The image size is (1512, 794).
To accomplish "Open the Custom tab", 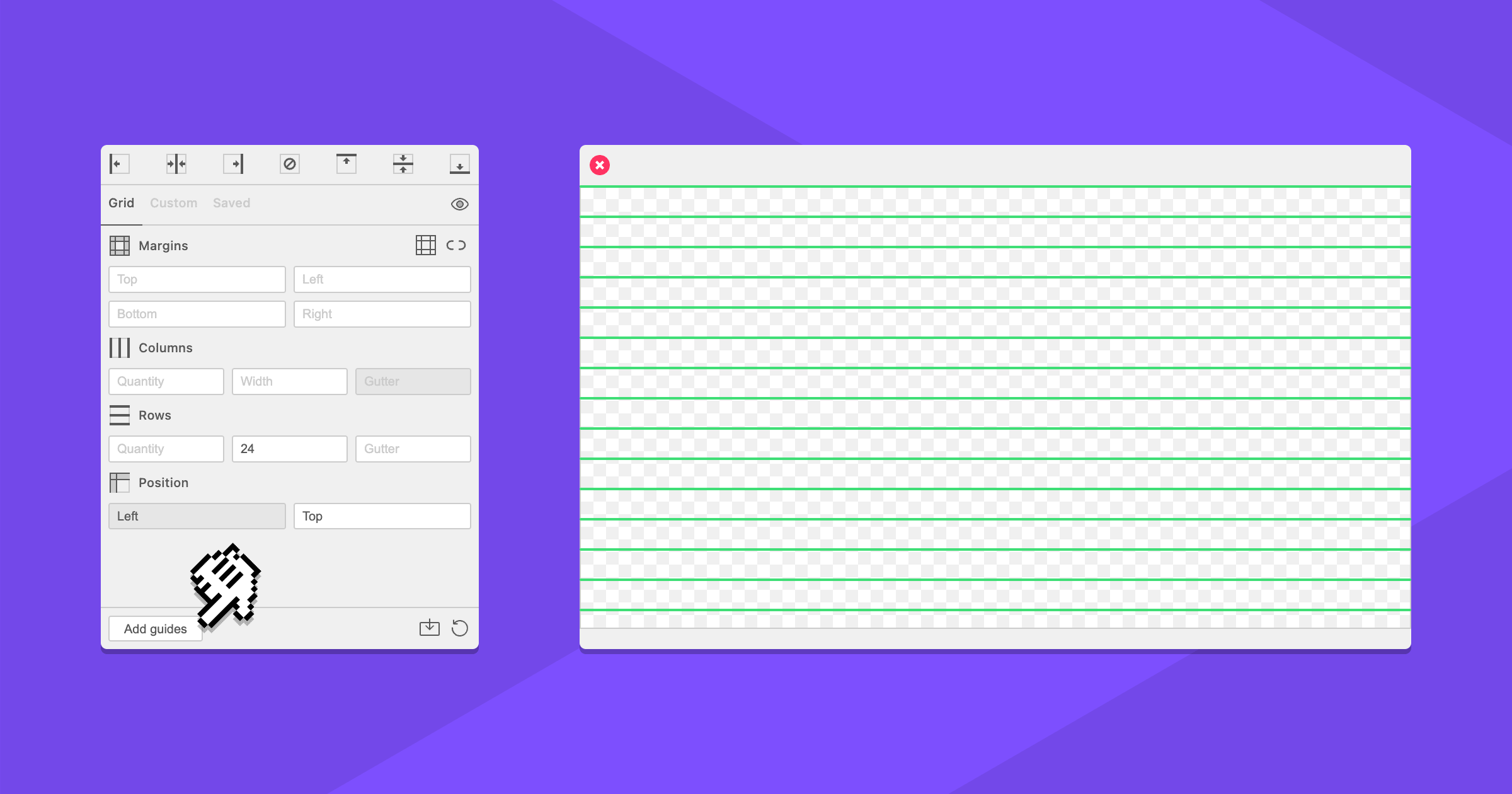I will [x=174, y=203].
